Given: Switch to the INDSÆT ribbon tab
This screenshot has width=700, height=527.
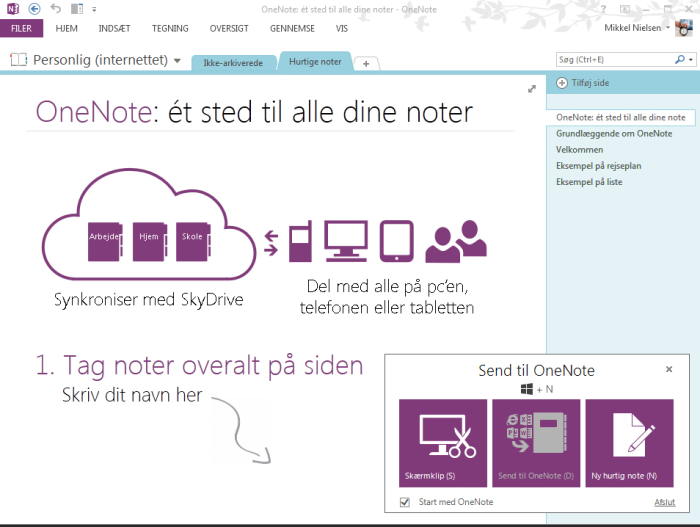Looking at the screenshot, I should tap(114, 29).
